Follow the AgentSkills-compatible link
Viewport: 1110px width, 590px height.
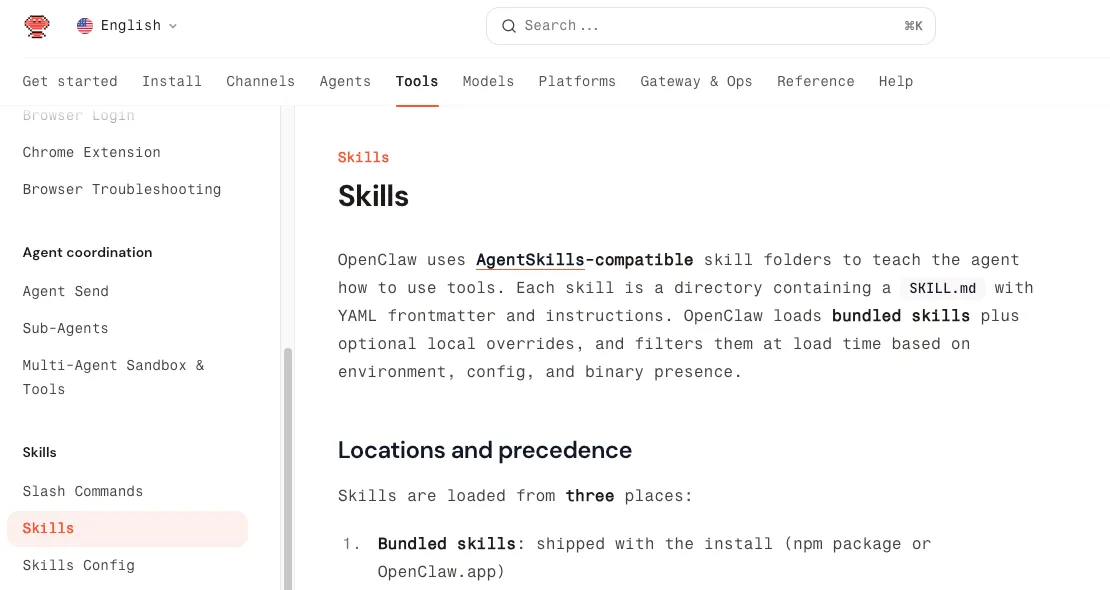(584, 260)
